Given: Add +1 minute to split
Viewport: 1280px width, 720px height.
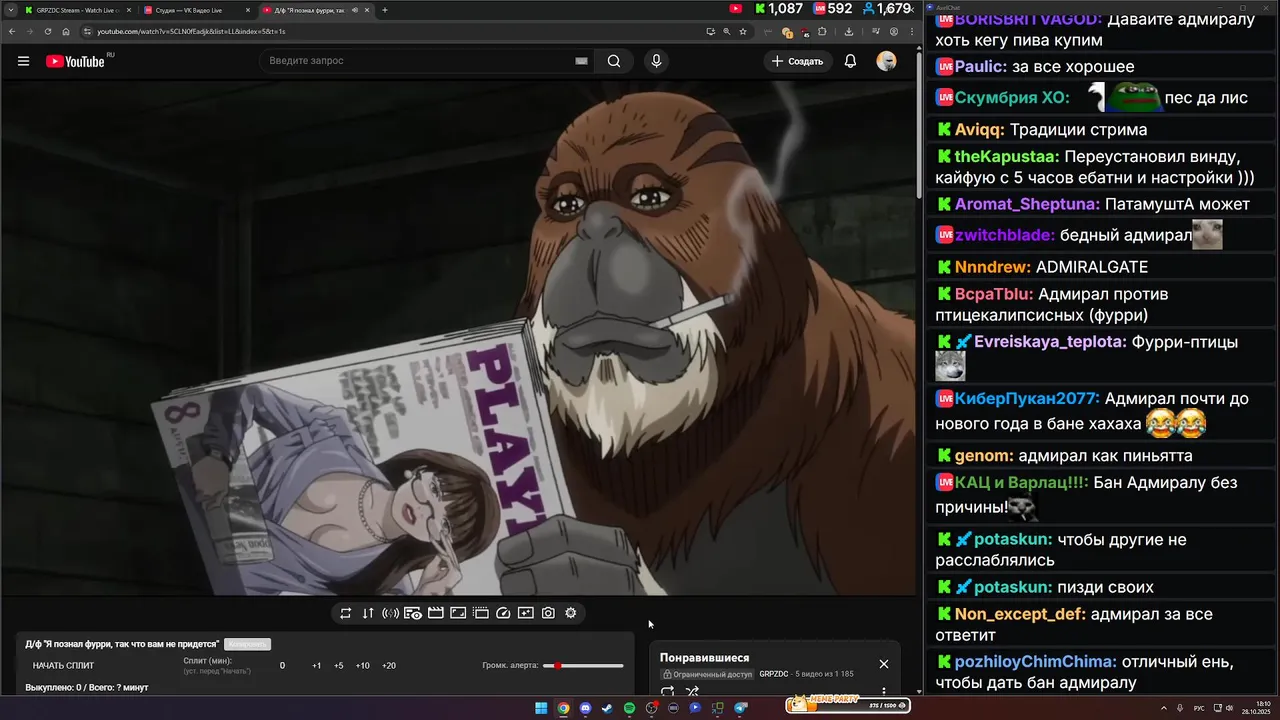Looking at the screenshot, I should point(316,665).
